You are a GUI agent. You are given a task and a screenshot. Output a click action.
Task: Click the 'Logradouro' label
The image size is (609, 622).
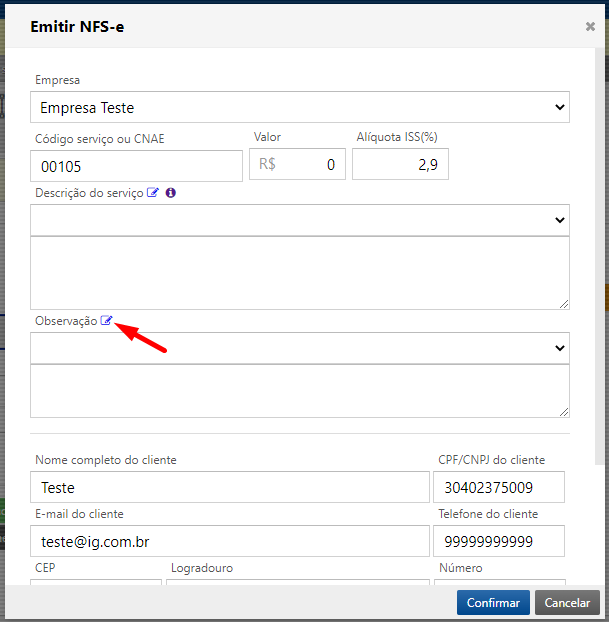(202, 568)
